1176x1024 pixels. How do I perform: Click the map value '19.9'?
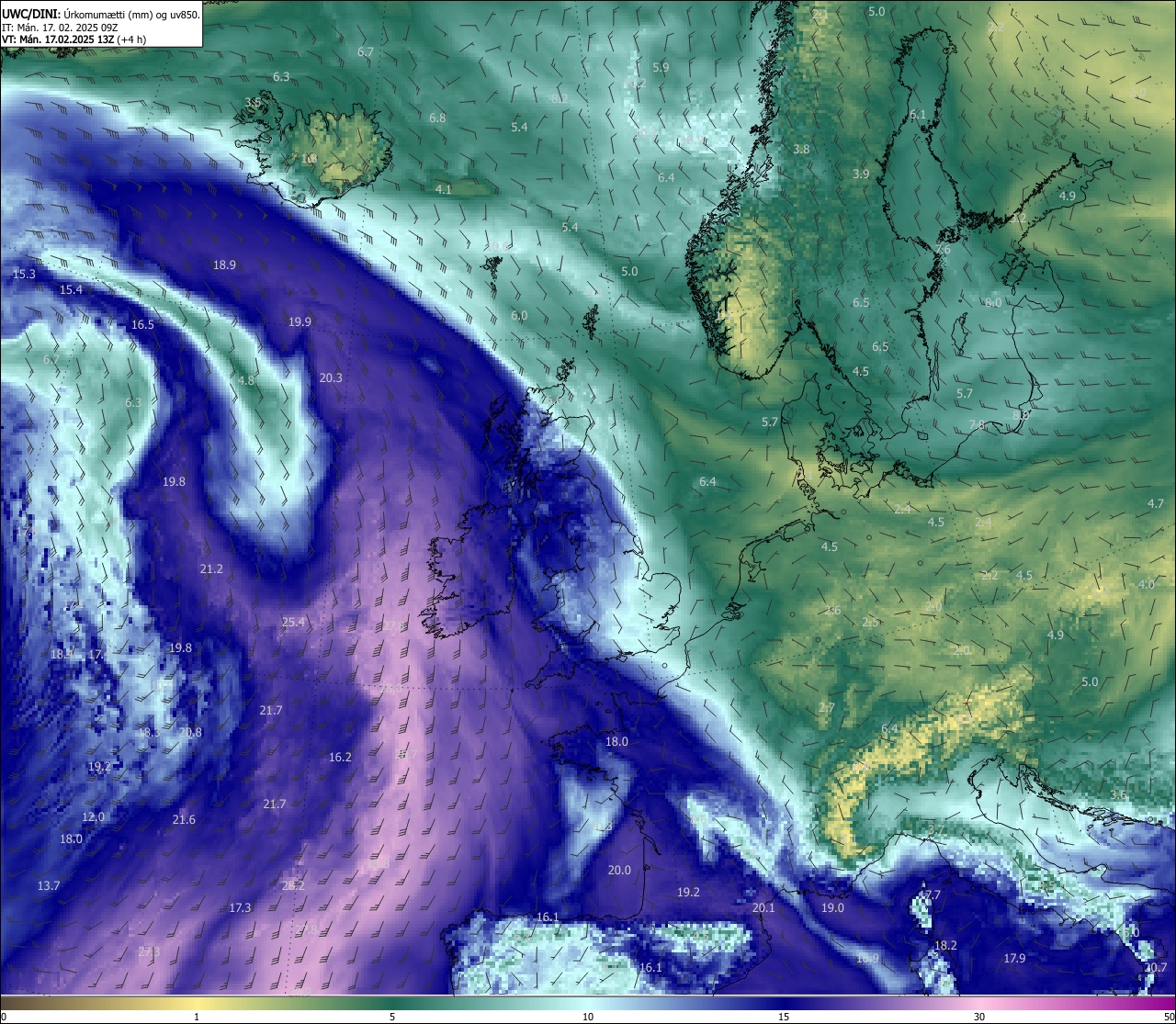tap(300, 321)
